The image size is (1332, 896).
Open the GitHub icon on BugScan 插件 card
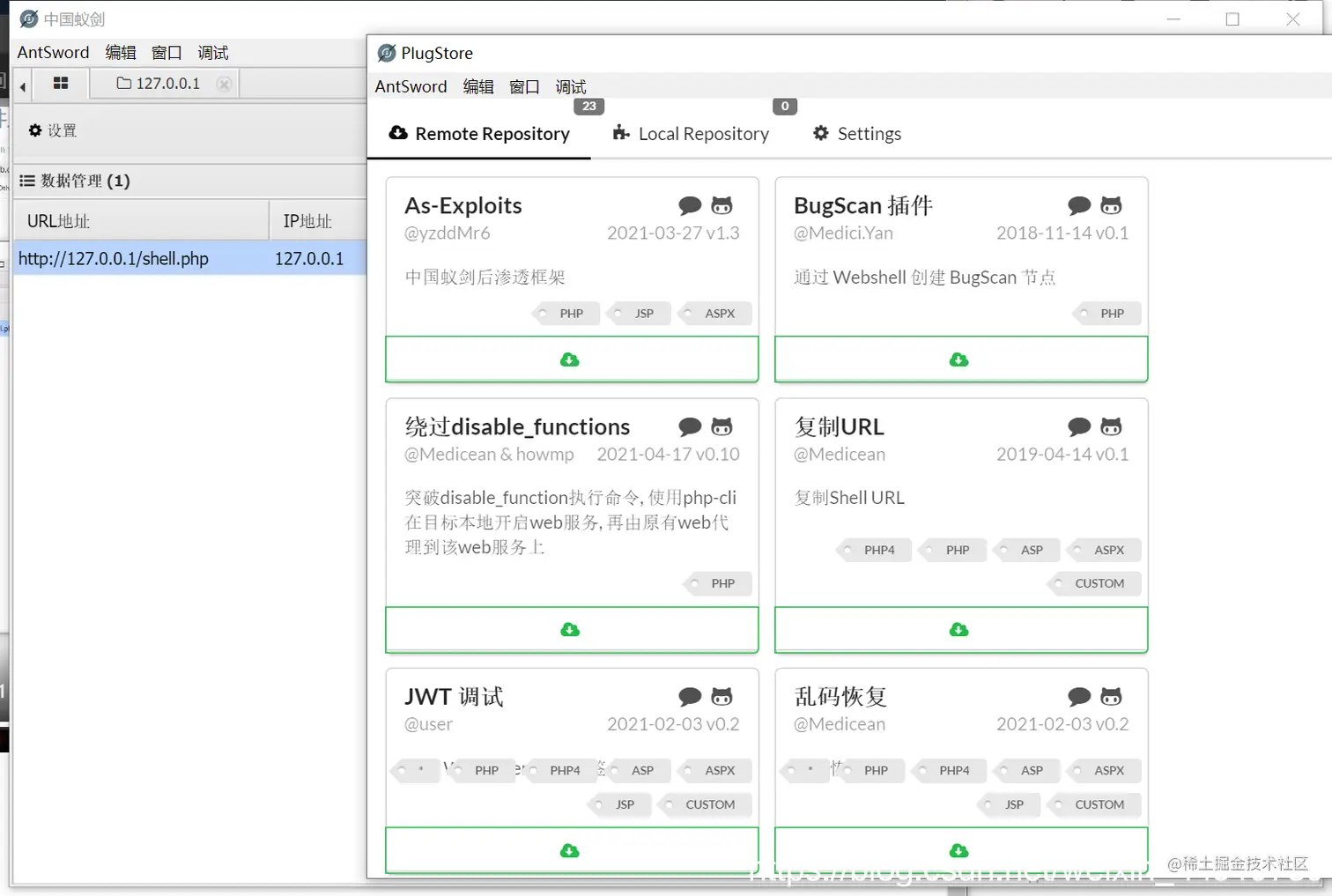click(1111, 206)
